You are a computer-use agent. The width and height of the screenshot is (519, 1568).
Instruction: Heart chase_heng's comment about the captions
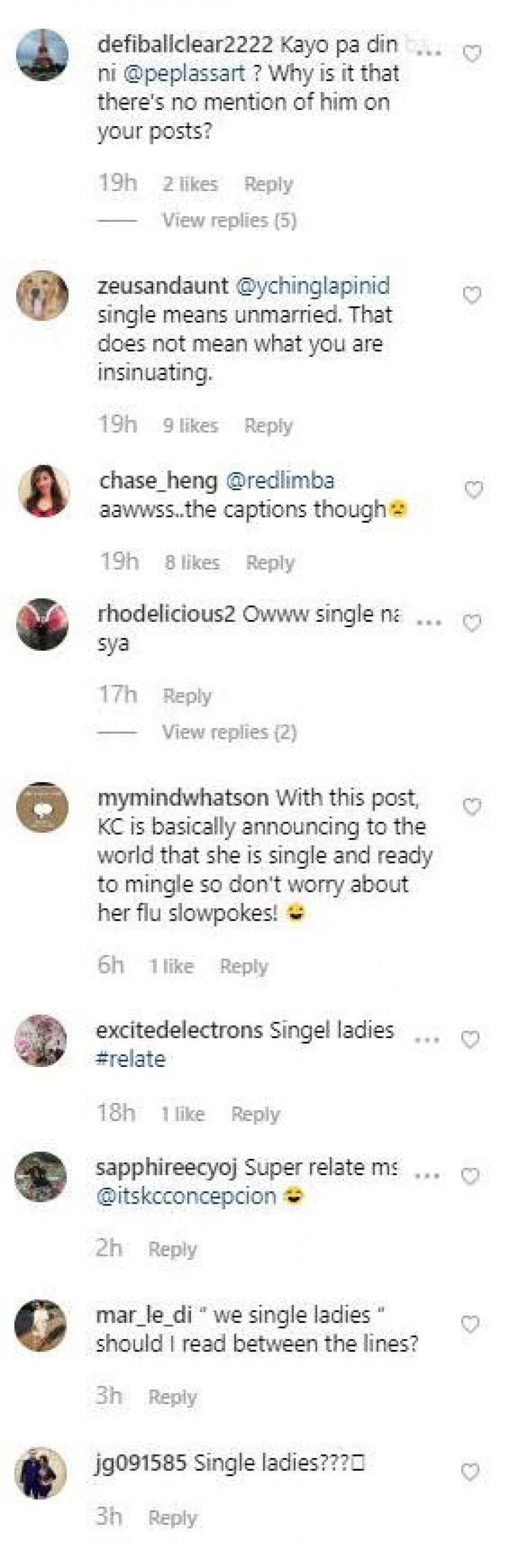tap(473, 490)
